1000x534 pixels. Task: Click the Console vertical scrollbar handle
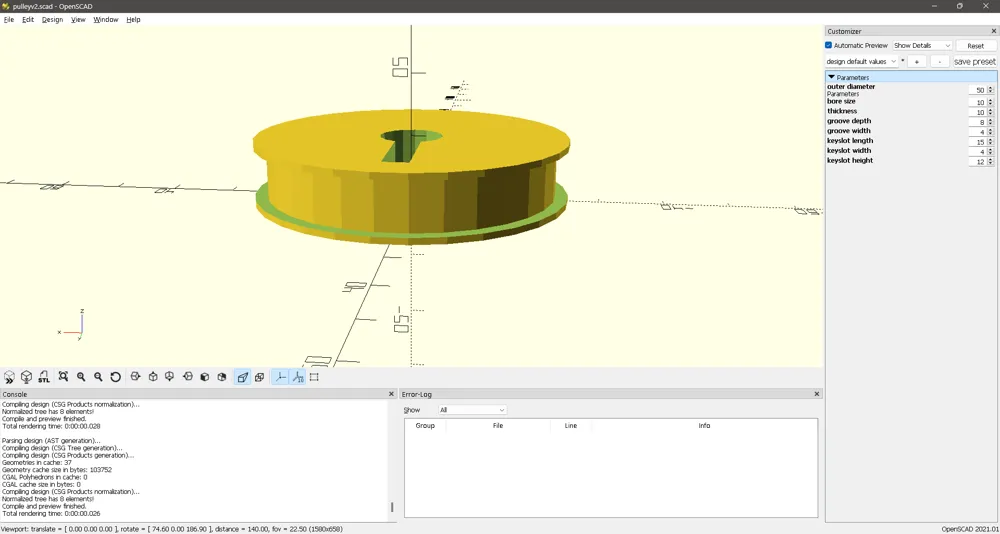[x=392, y=507]
